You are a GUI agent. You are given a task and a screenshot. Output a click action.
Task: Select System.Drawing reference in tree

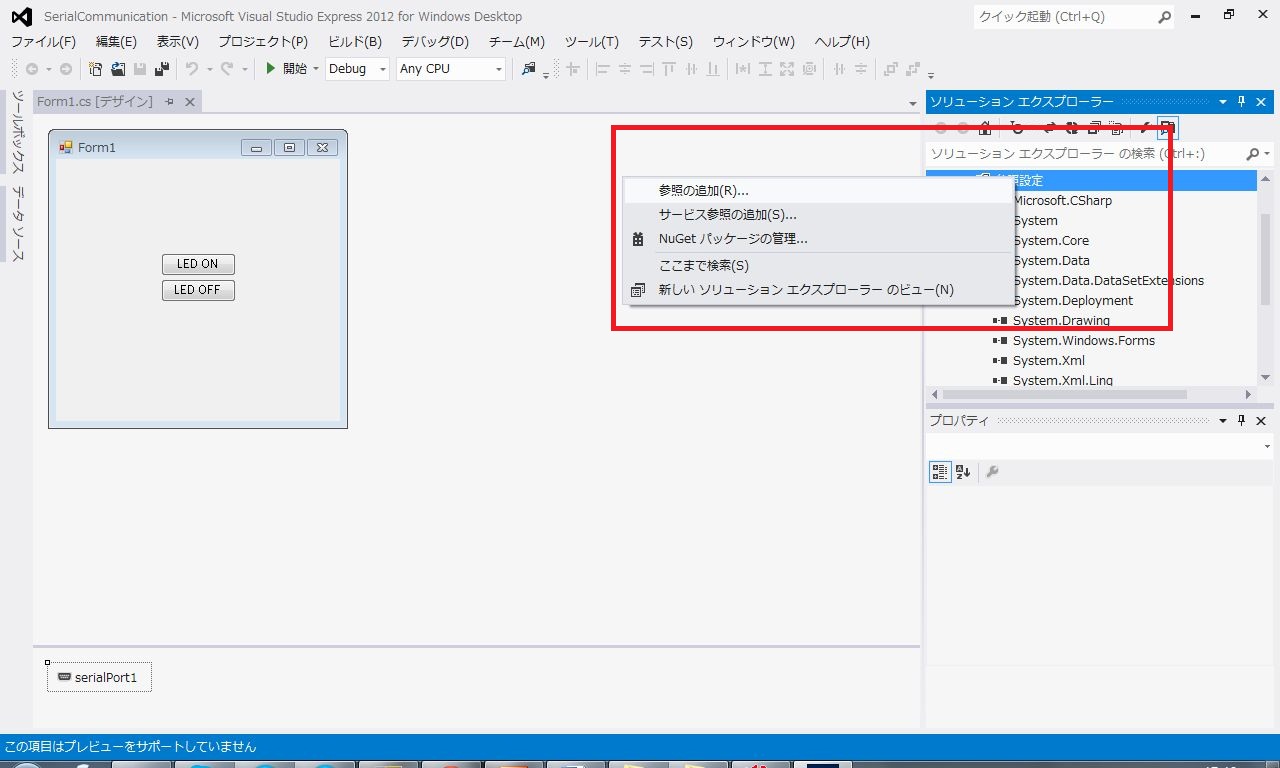click(1061, 321)
